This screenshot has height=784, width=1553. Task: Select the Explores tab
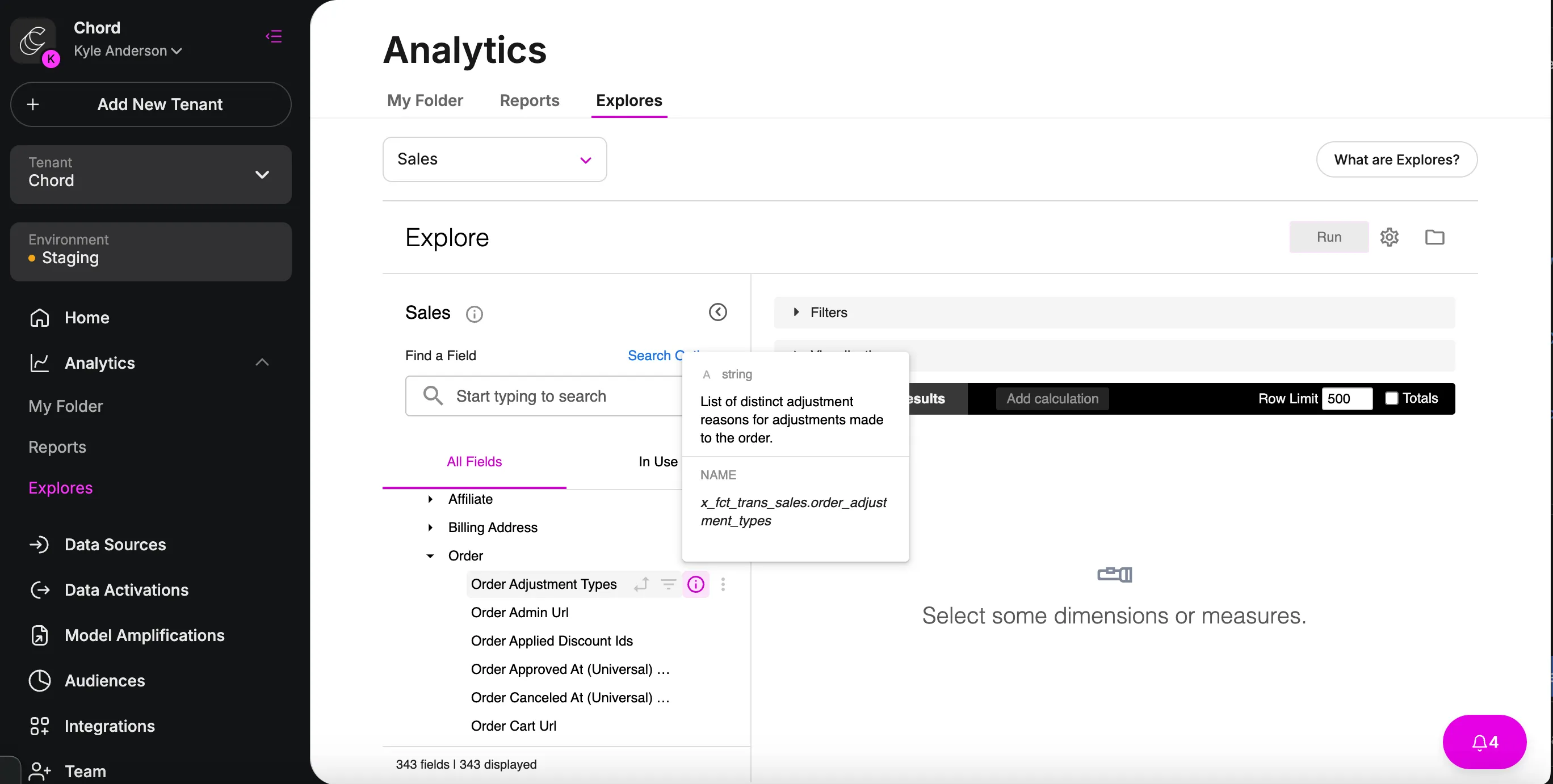[x=629, y=100]
